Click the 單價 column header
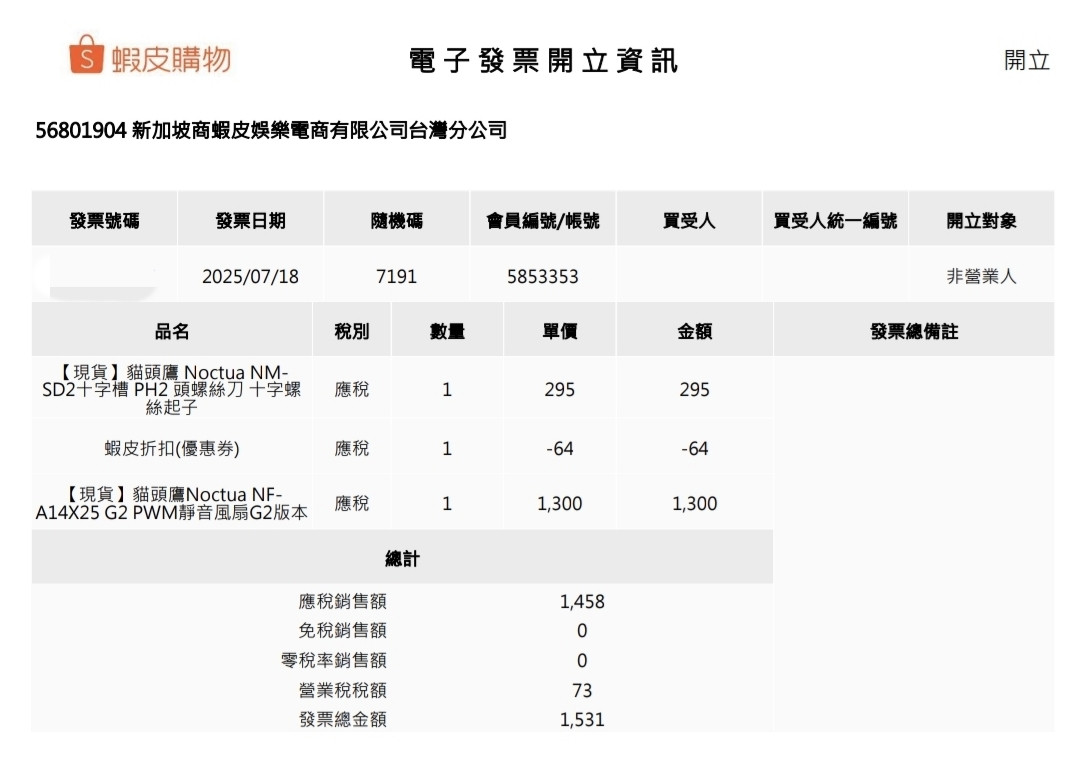Viewport: 1080px width, 760px height. coord(560,331)
